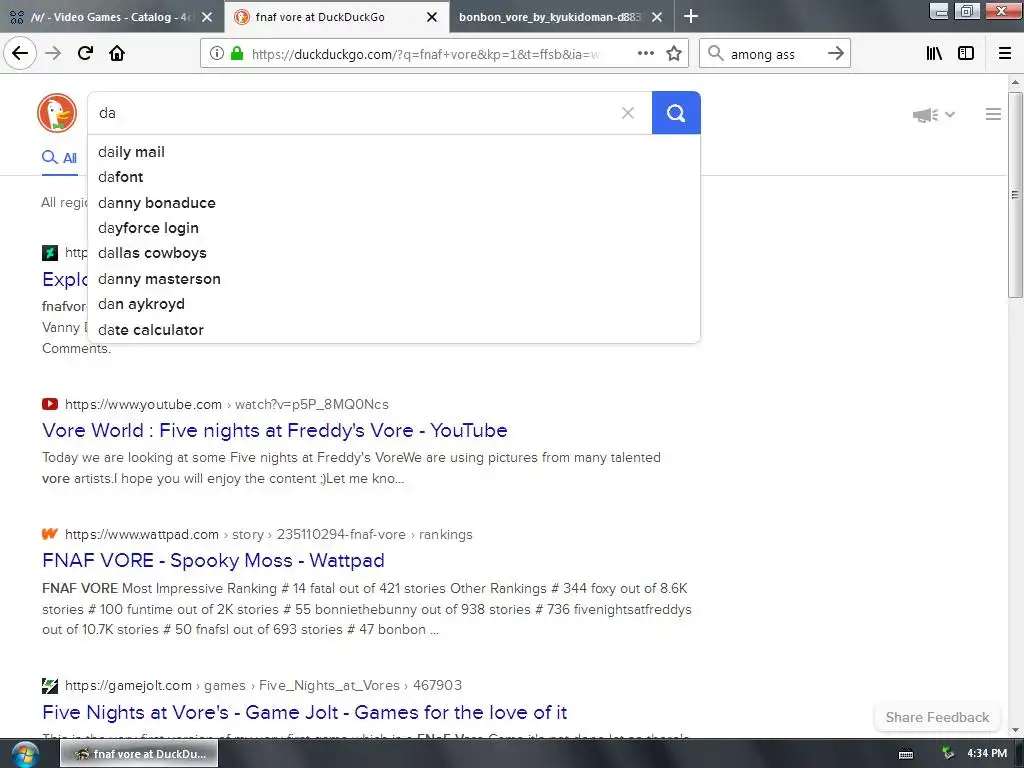The height and width of the screenshot is (768, 1024).
Task: Choose the 'daily mail' suggestion
Action: click(394, 152)
